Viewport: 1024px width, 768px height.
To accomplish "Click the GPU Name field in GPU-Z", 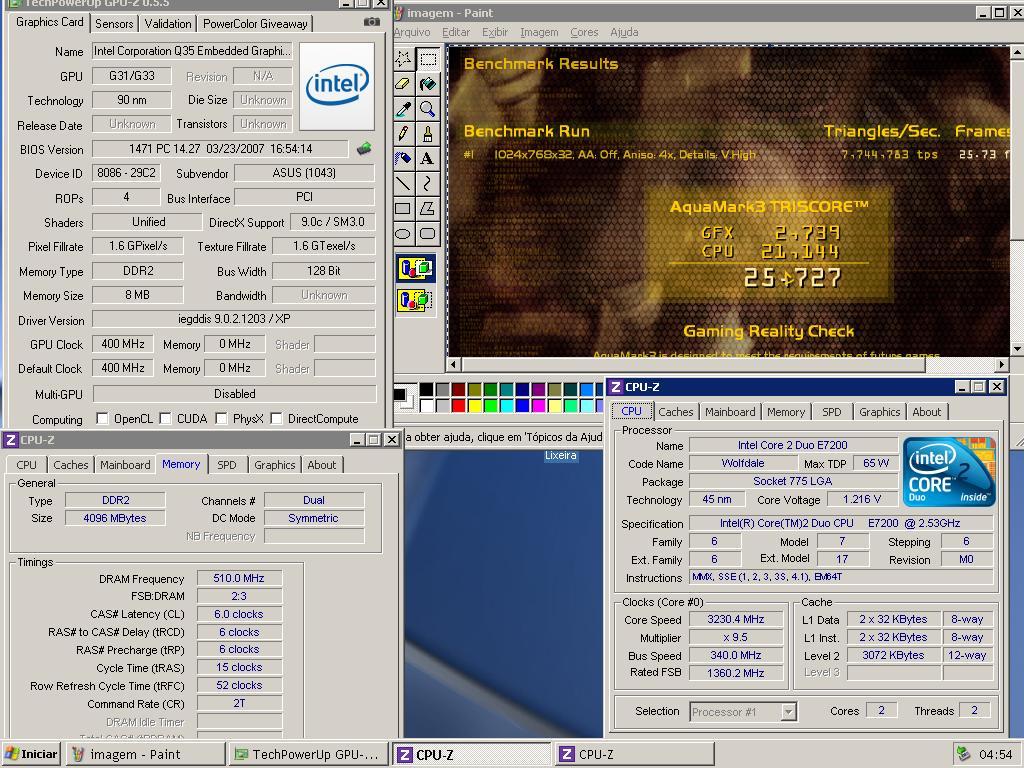I will coord(192,51).
